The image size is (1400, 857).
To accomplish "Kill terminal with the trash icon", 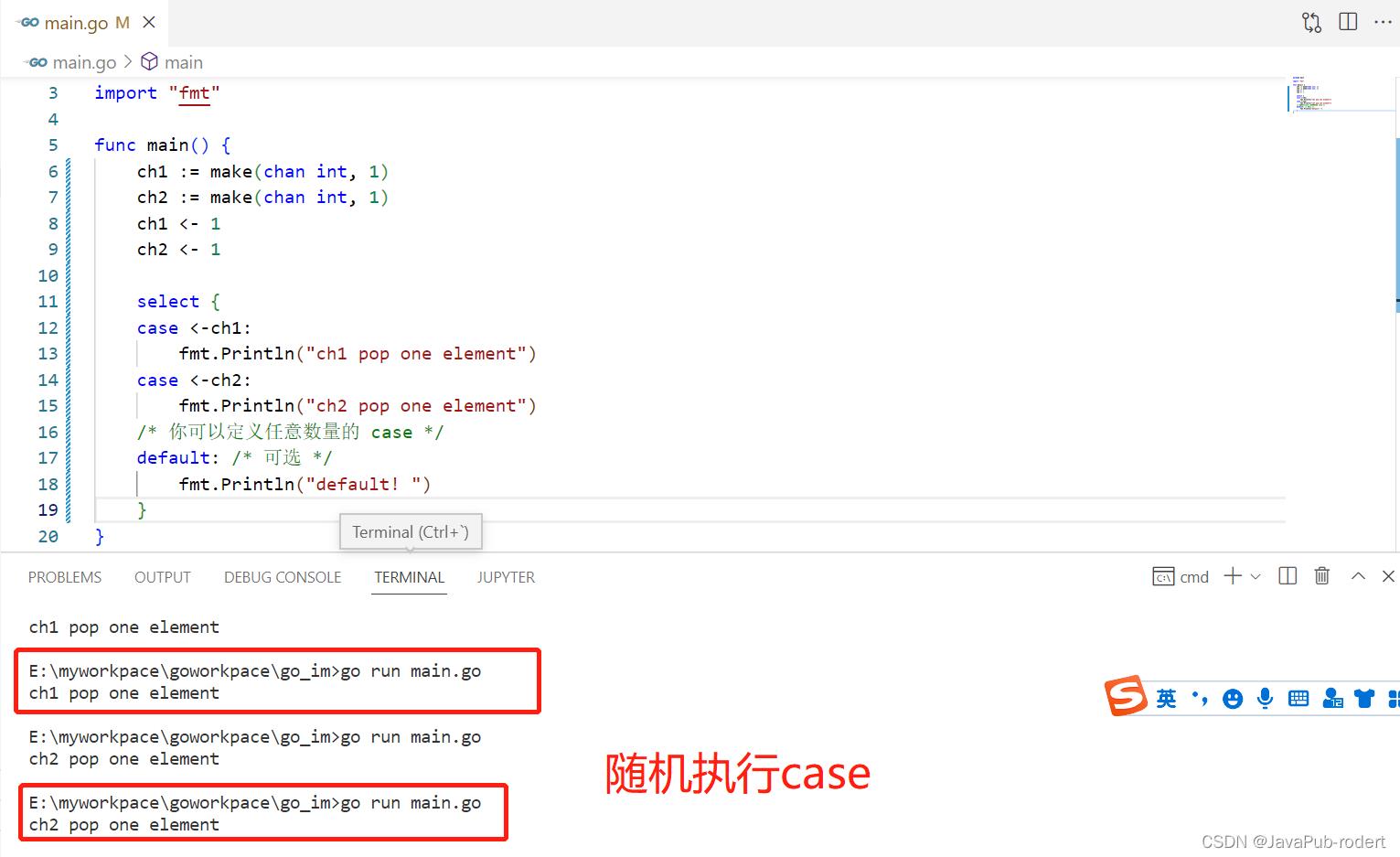I will (1321, 575).
